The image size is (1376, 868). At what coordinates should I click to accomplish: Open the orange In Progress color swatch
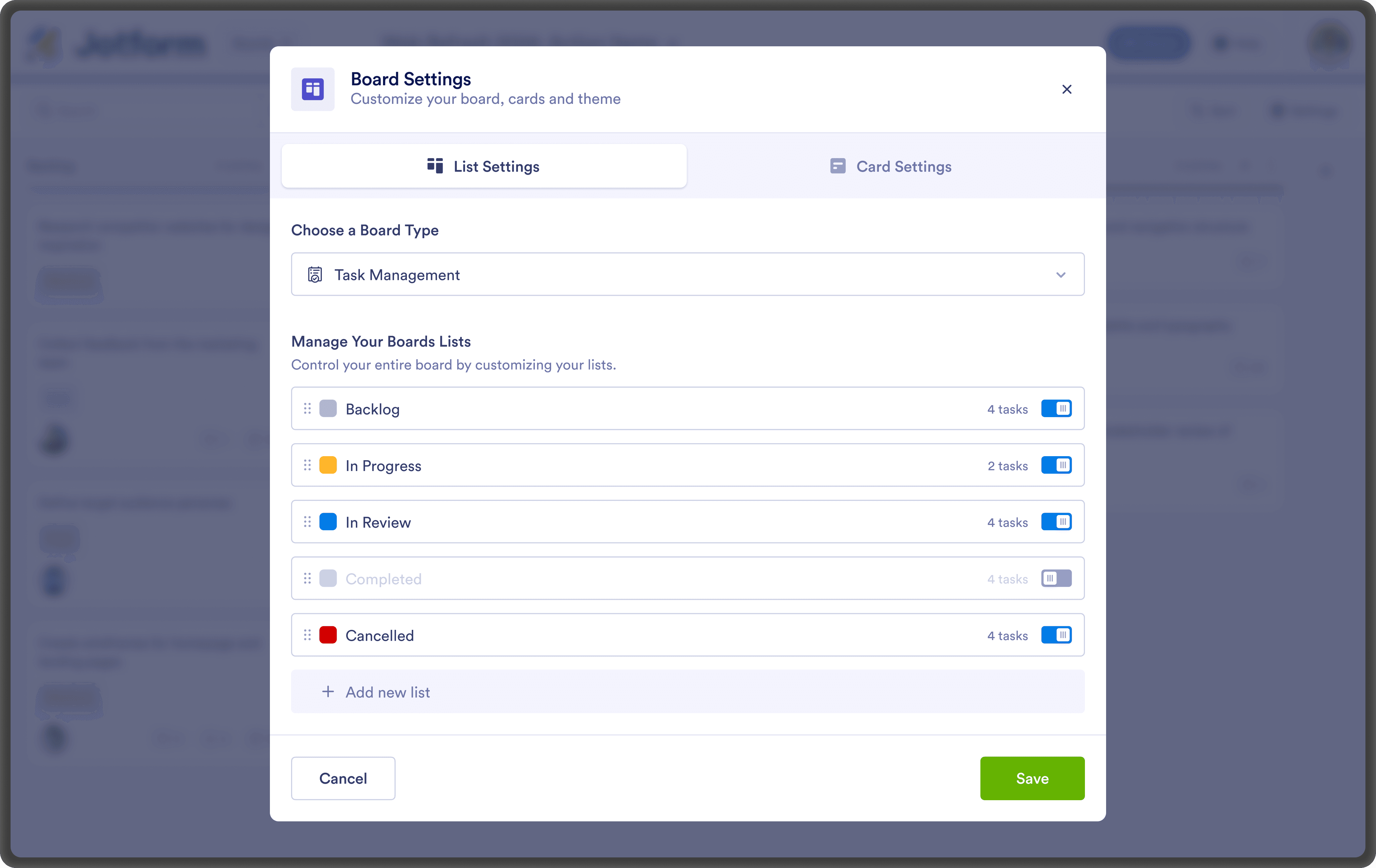(328, 465)
